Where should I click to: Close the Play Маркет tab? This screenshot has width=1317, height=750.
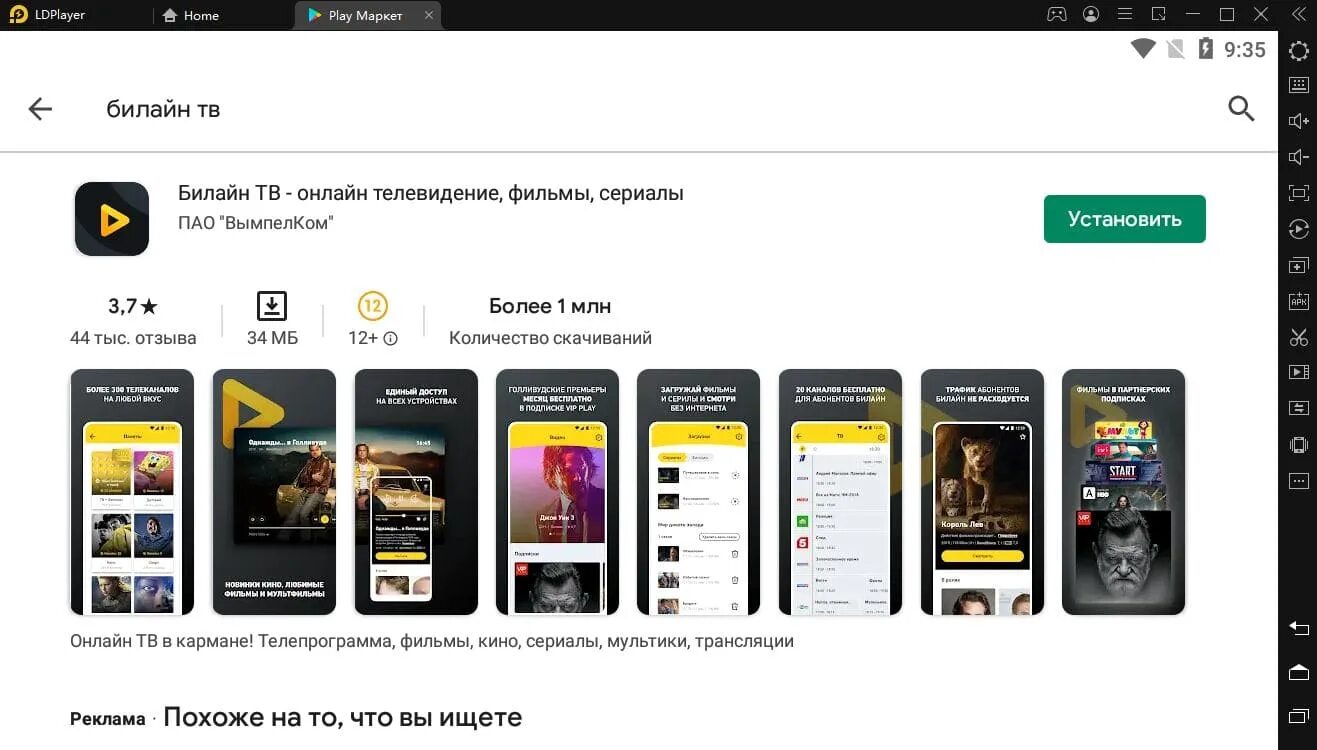(x=429, y=15)
